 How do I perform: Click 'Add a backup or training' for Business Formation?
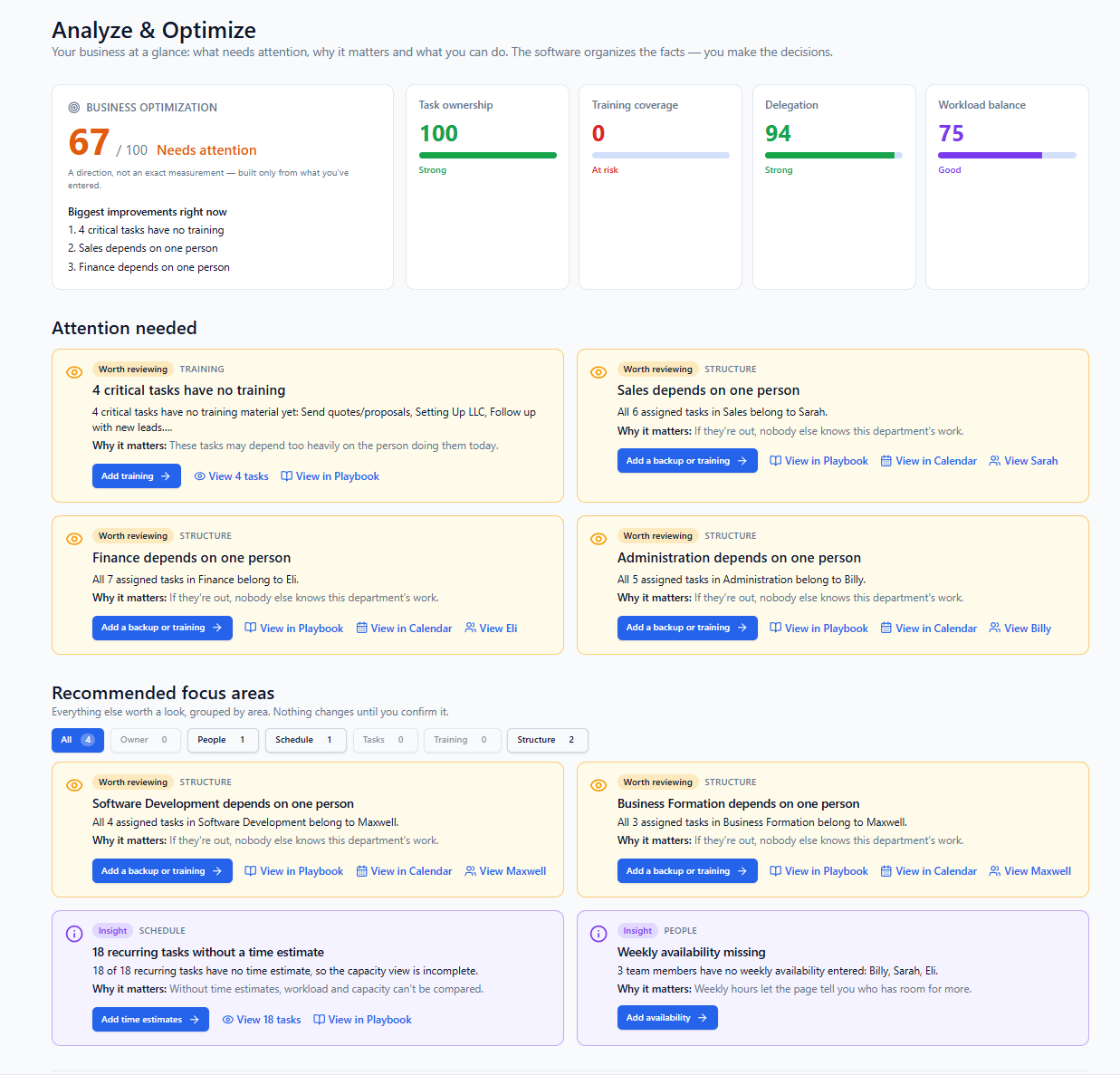coord(687,871)
